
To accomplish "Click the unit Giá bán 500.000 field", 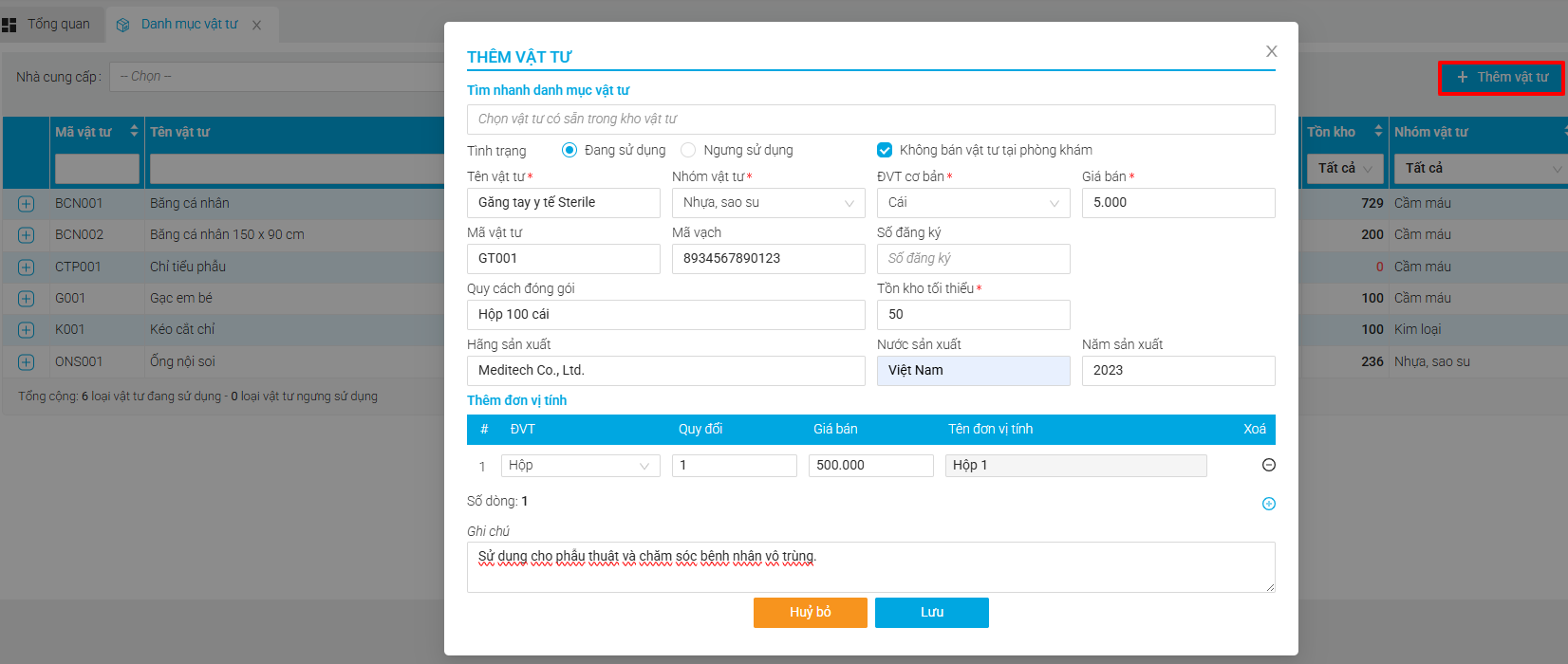I will 871,466.
